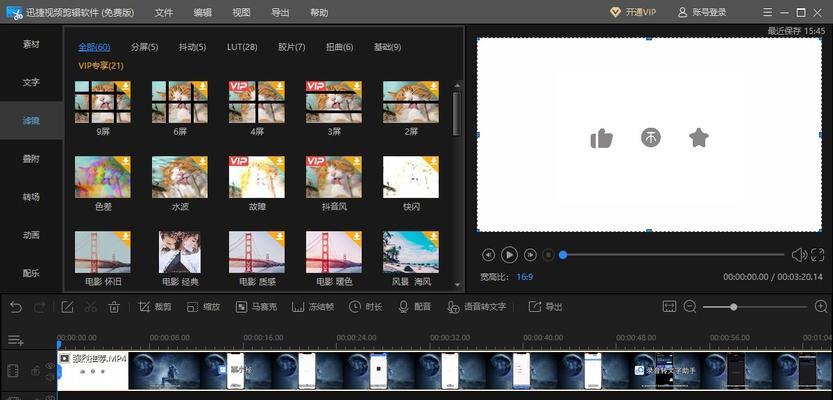
Task: Select the 全部(60) filter category
Action: (94, 47)
